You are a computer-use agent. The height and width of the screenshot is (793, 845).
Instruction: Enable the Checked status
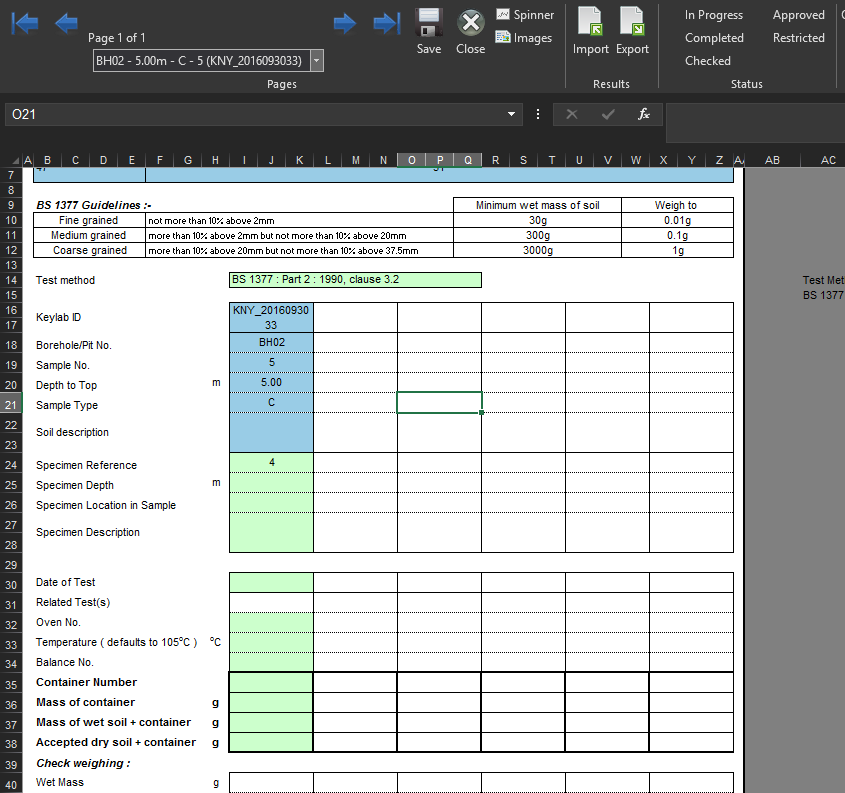pyautogui.click(x=707, y=61)
